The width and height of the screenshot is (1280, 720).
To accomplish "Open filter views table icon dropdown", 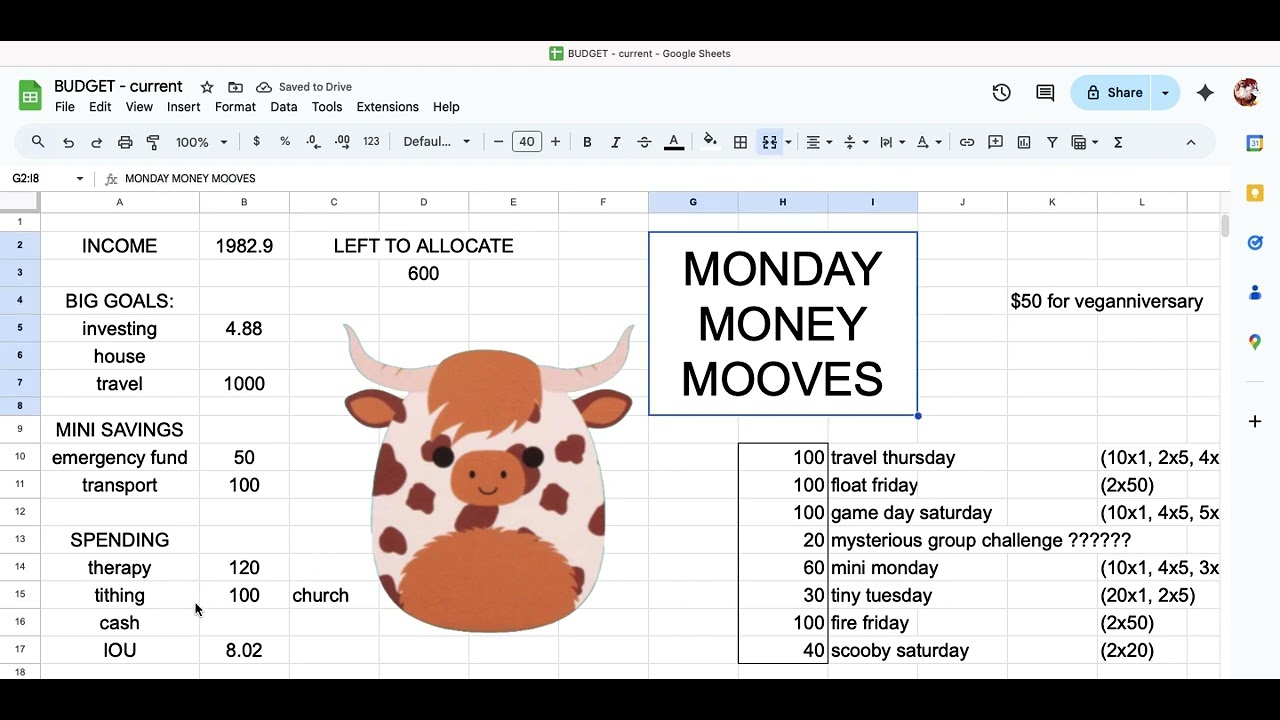I will pyautogui.click(x=1085, y=142).
